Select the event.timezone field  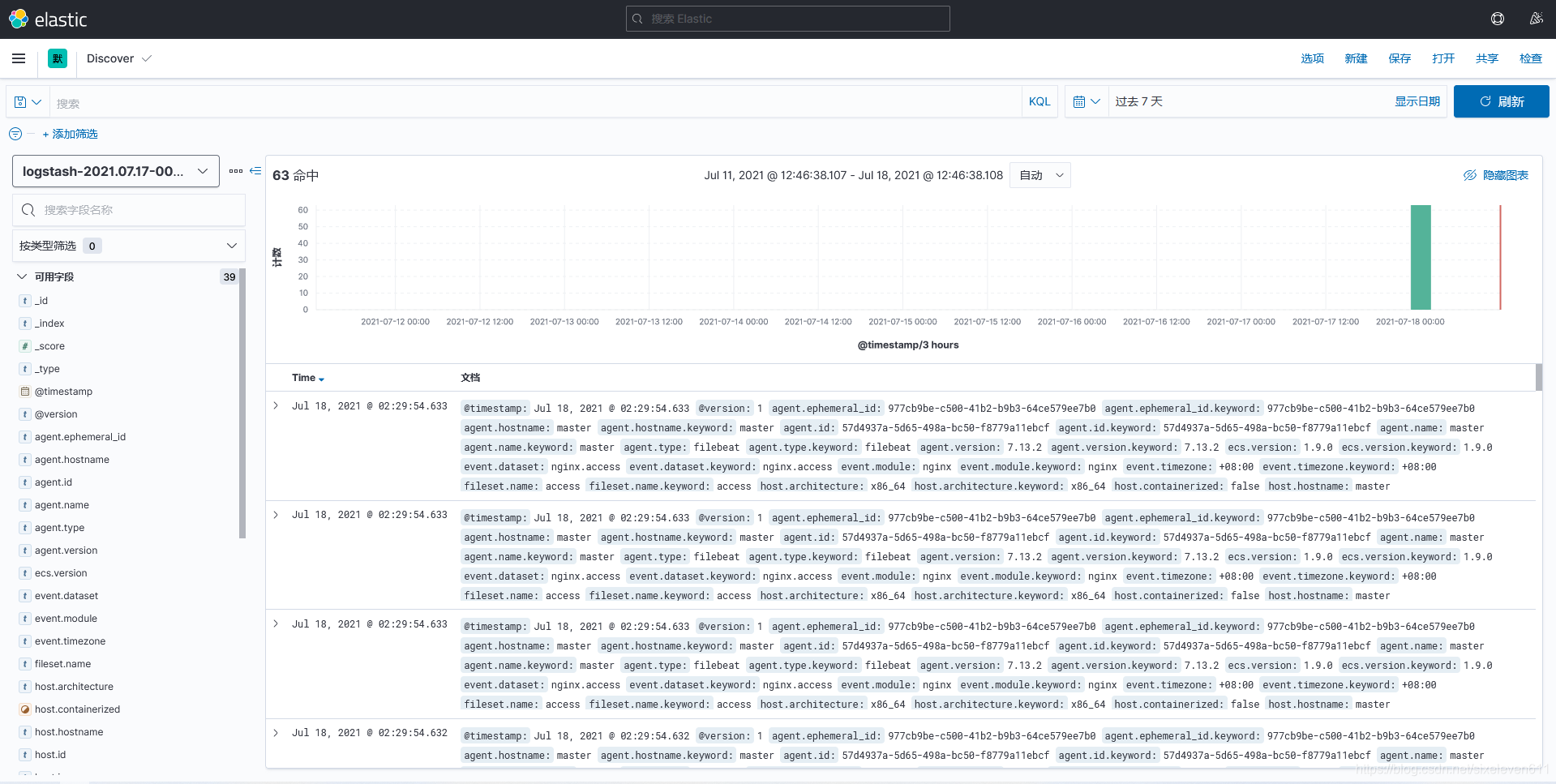click(70, 641)
